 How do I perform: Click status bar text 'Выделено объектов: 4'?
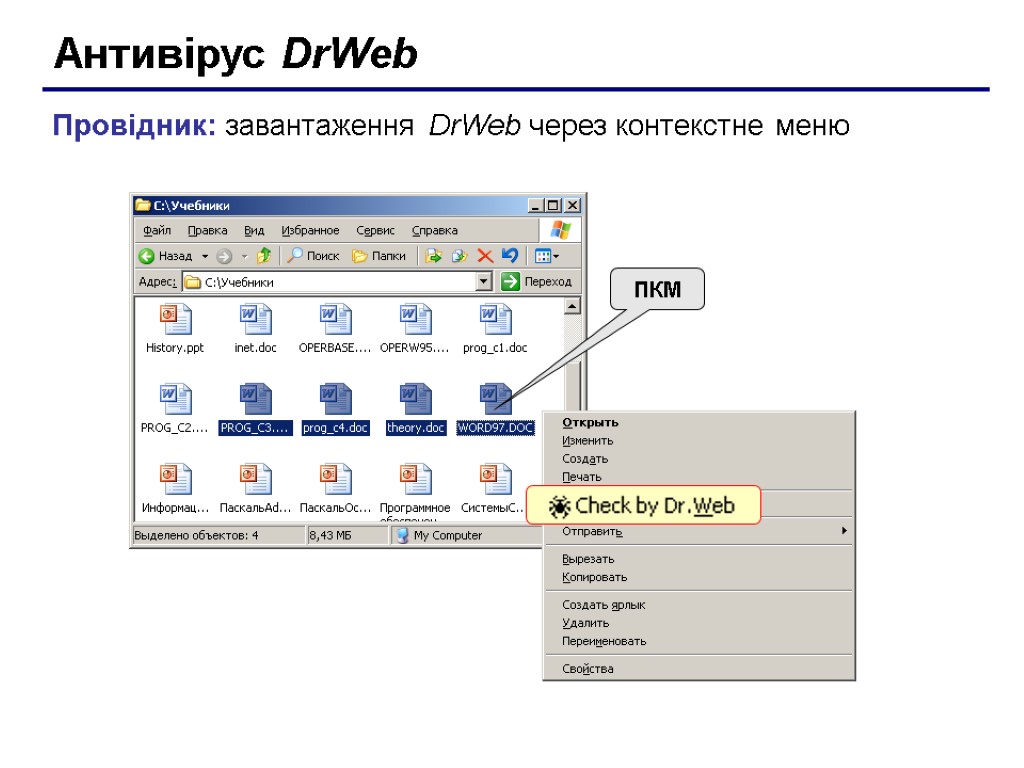coord(197,536)
